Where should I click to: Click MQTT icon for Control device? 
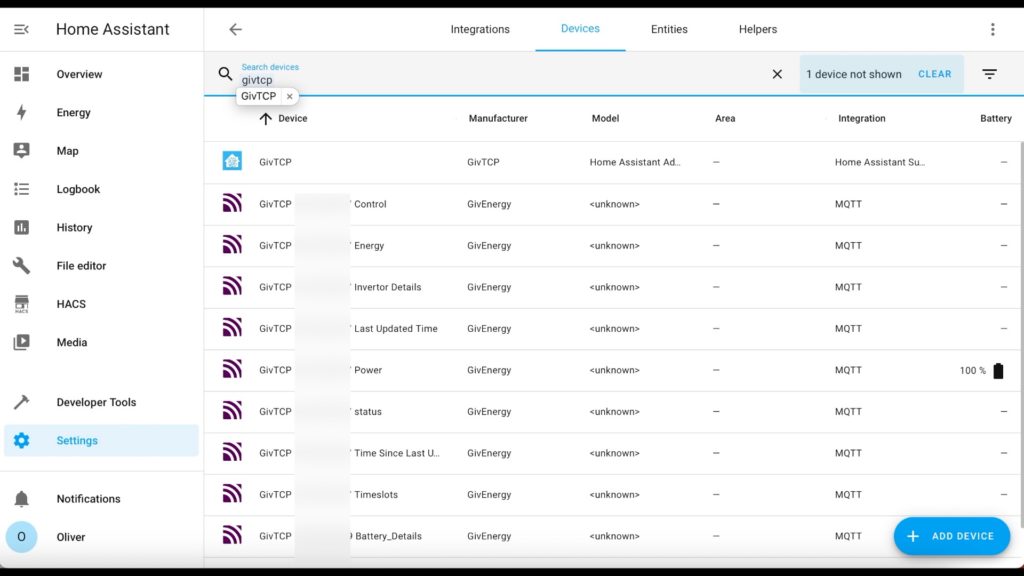coord(232,203)
